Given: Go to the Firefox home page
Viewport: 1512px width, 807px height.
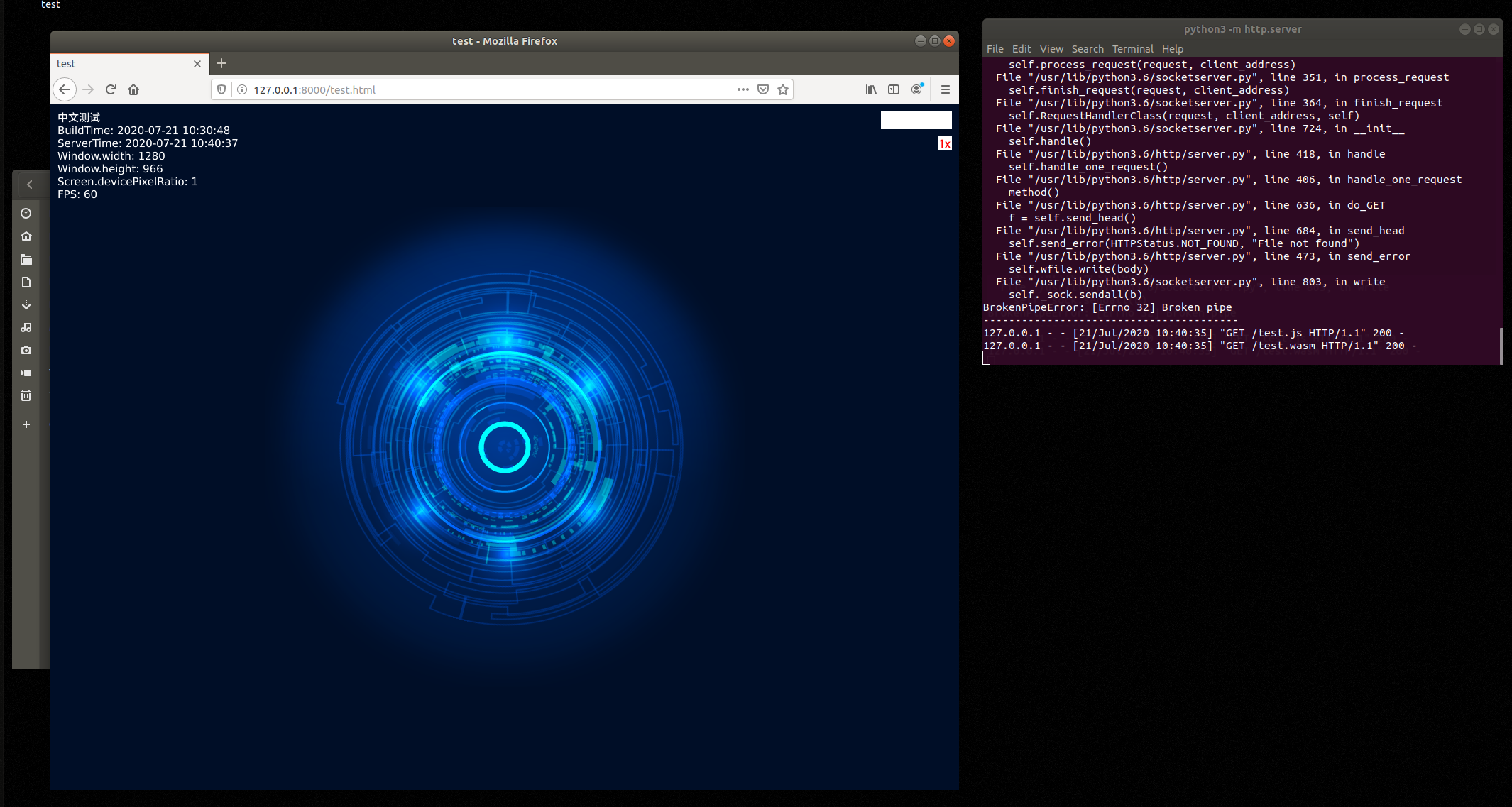Looking at the screenshot, I should tap(134, 90).
